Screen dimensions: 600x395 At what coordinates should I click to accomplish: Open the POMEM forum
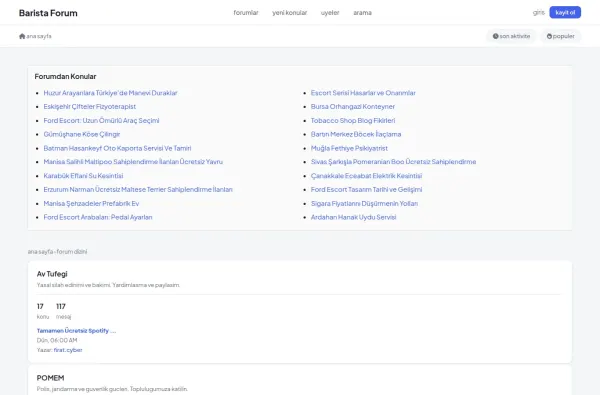(51, 378)
